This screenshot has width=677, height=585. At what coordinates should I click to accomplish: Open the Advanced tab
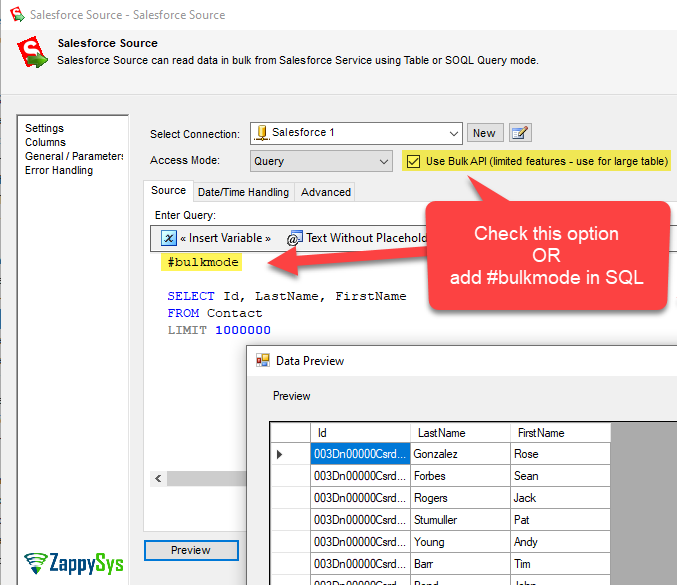click(x=326, y=192)
